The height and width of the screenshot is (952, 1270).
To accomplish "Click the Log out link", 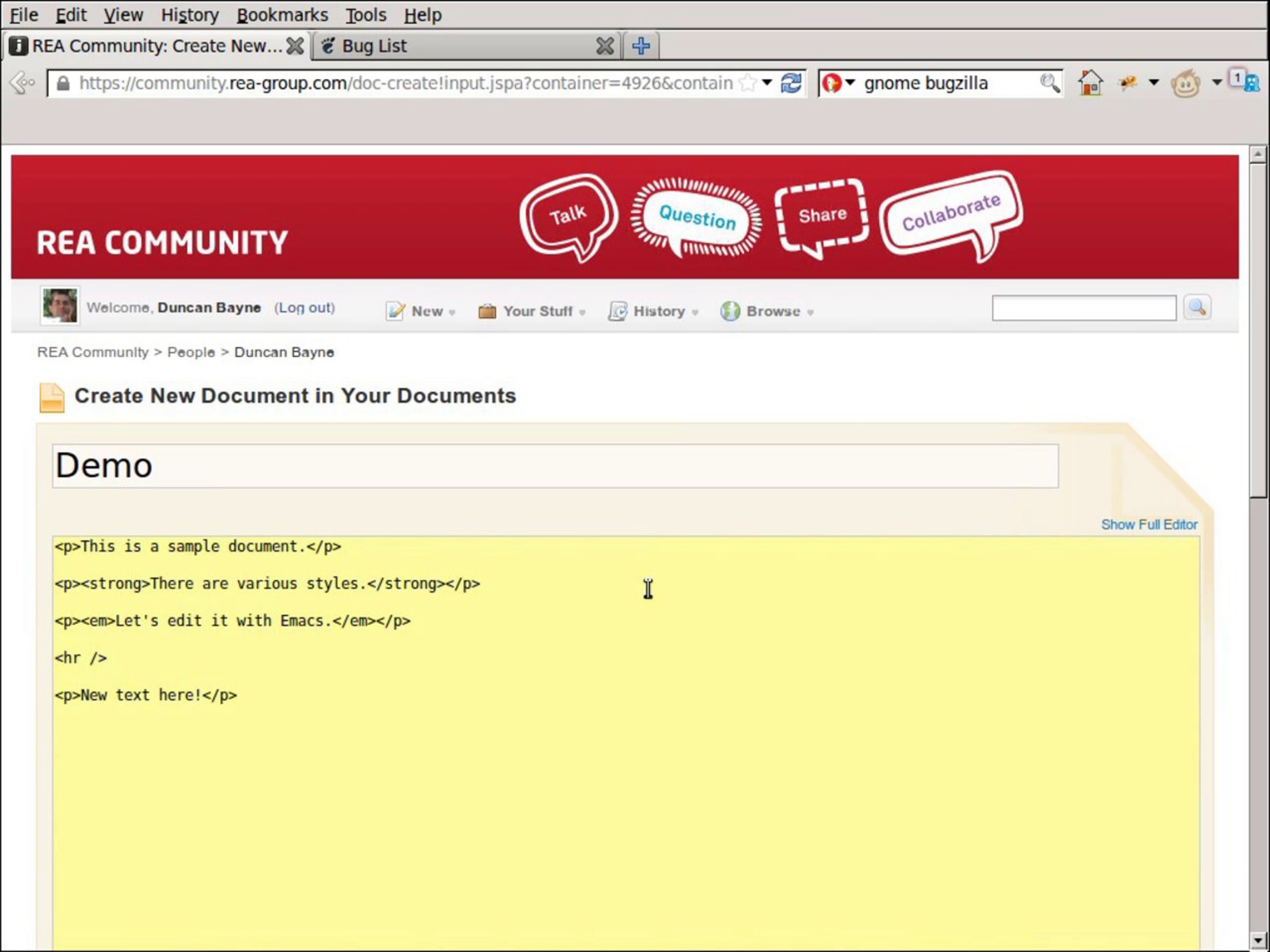I will click(x=304, y=308).
